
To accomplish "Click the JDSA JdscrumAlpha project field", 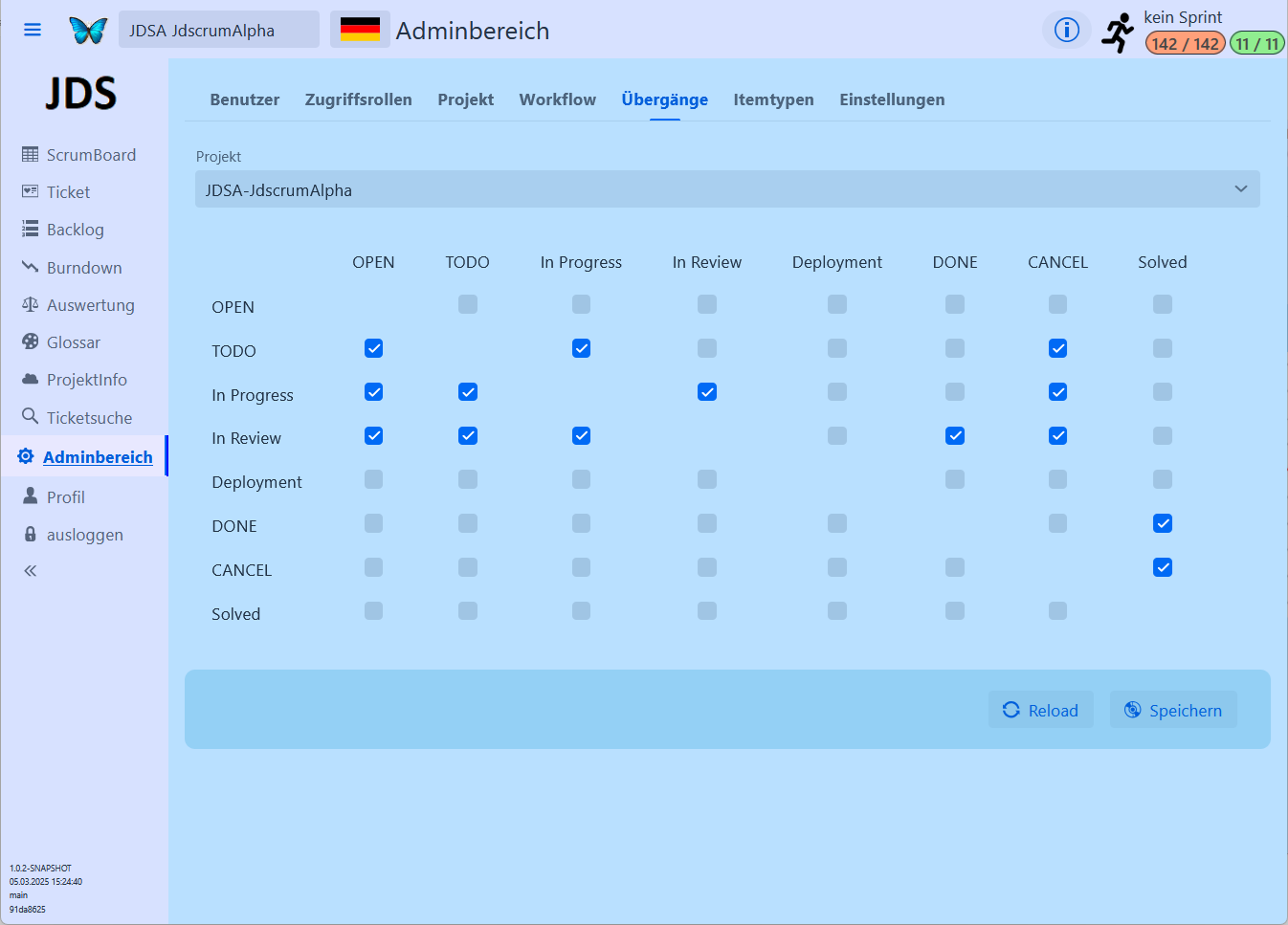I will pyautogui.click(x=219, y=30).
